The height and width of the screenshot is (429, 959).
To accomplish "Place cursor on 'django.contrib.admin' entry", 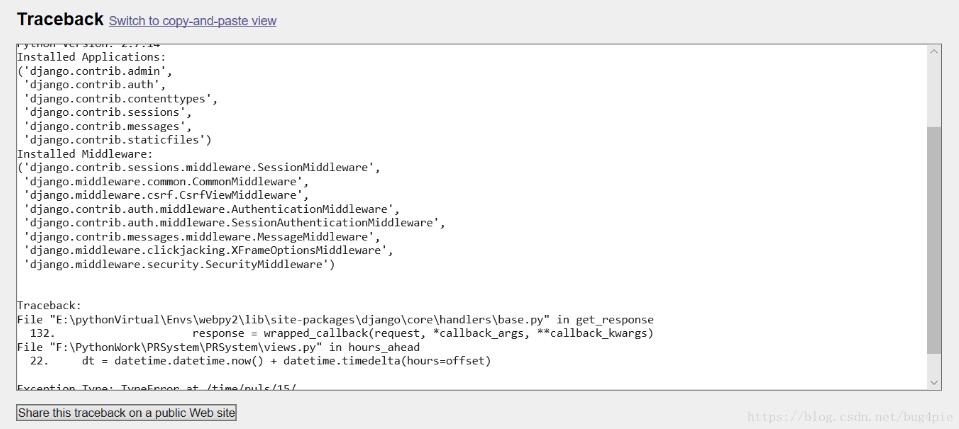I will coord(98,72).
